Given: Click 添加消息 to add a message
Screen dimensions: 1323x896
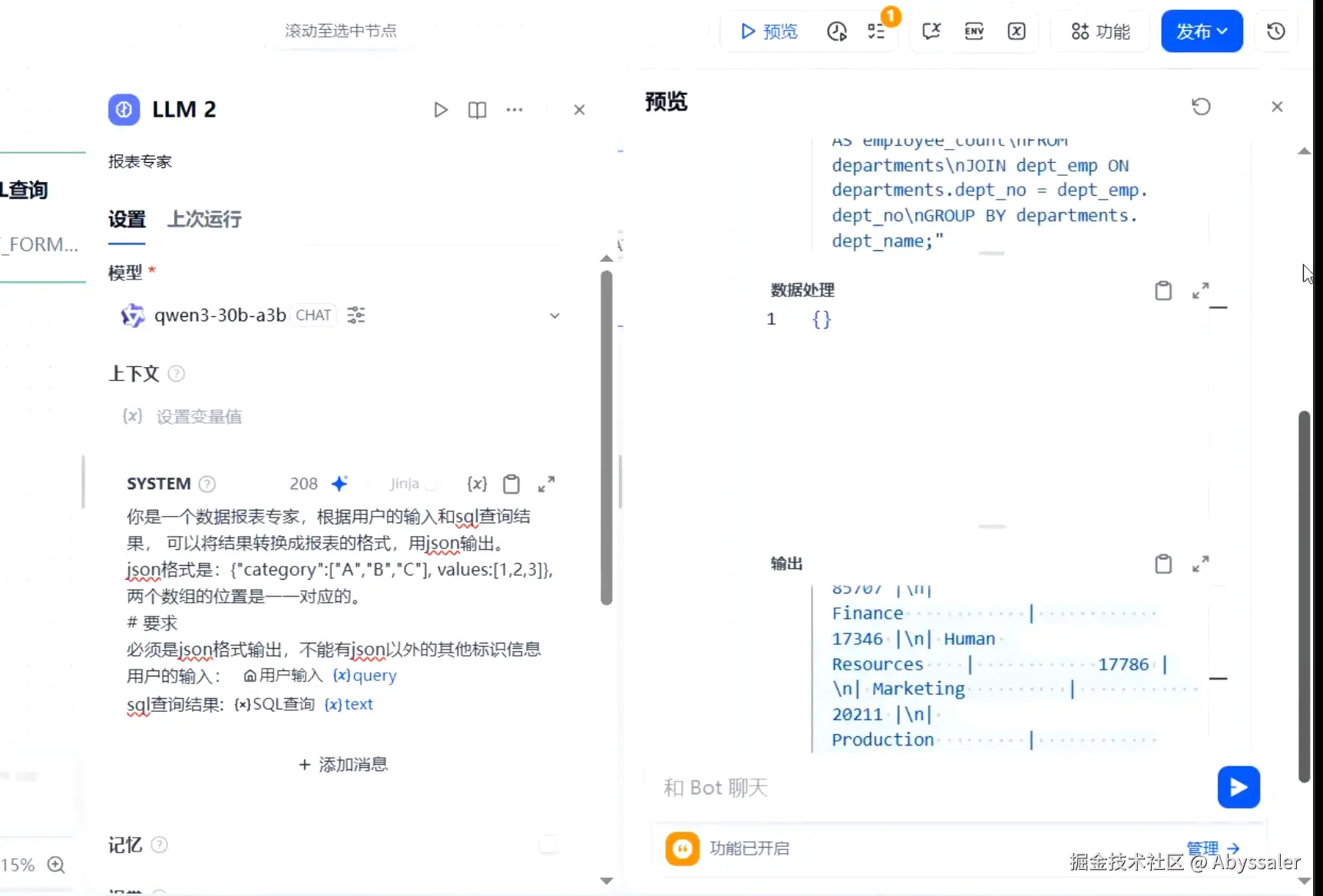Looking at the screenshot, I should pos(342,764).
